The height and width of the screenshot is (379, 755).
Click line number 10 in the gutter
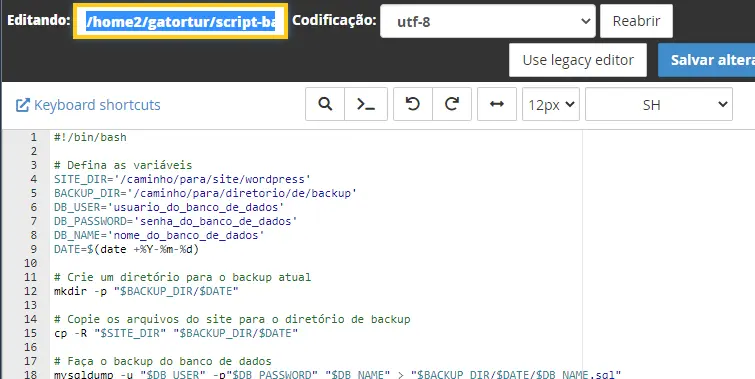click(x=31, y=263)
